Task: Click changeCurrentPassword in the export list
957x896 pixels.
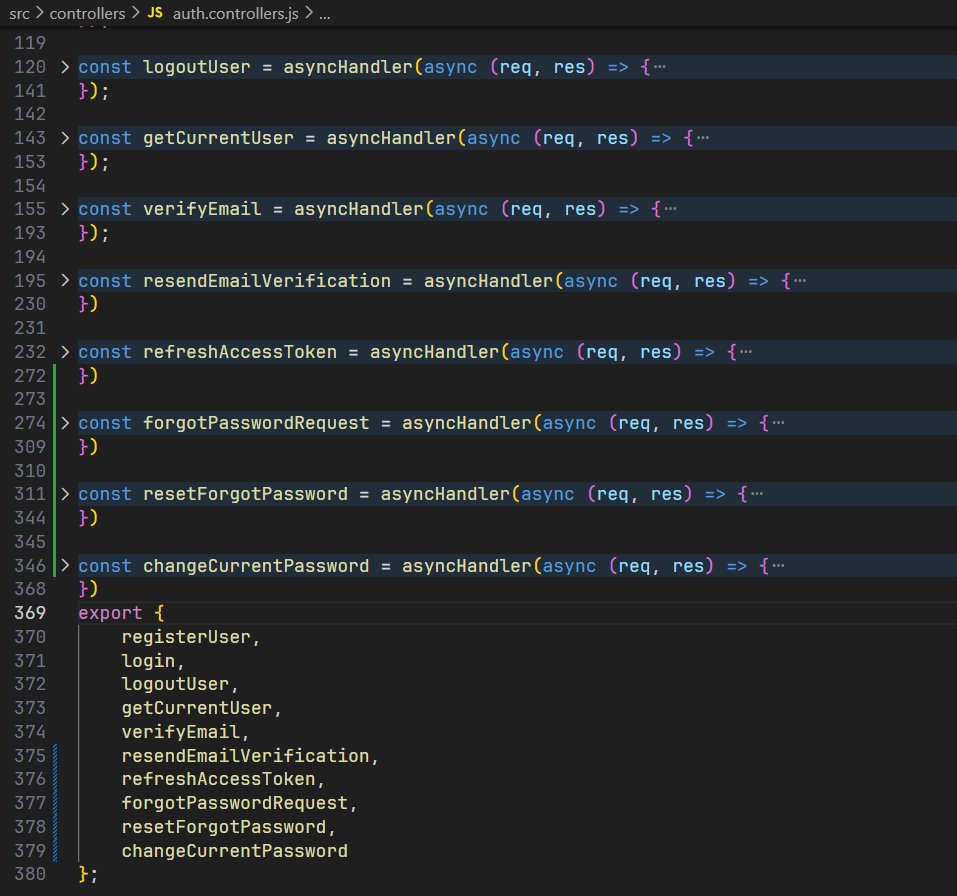Action: pos(234,850)
